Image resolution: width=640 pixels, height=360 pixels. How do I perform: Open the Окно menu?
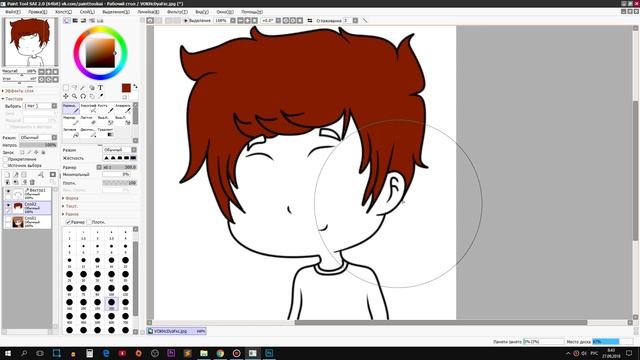[x=225, y=12]
